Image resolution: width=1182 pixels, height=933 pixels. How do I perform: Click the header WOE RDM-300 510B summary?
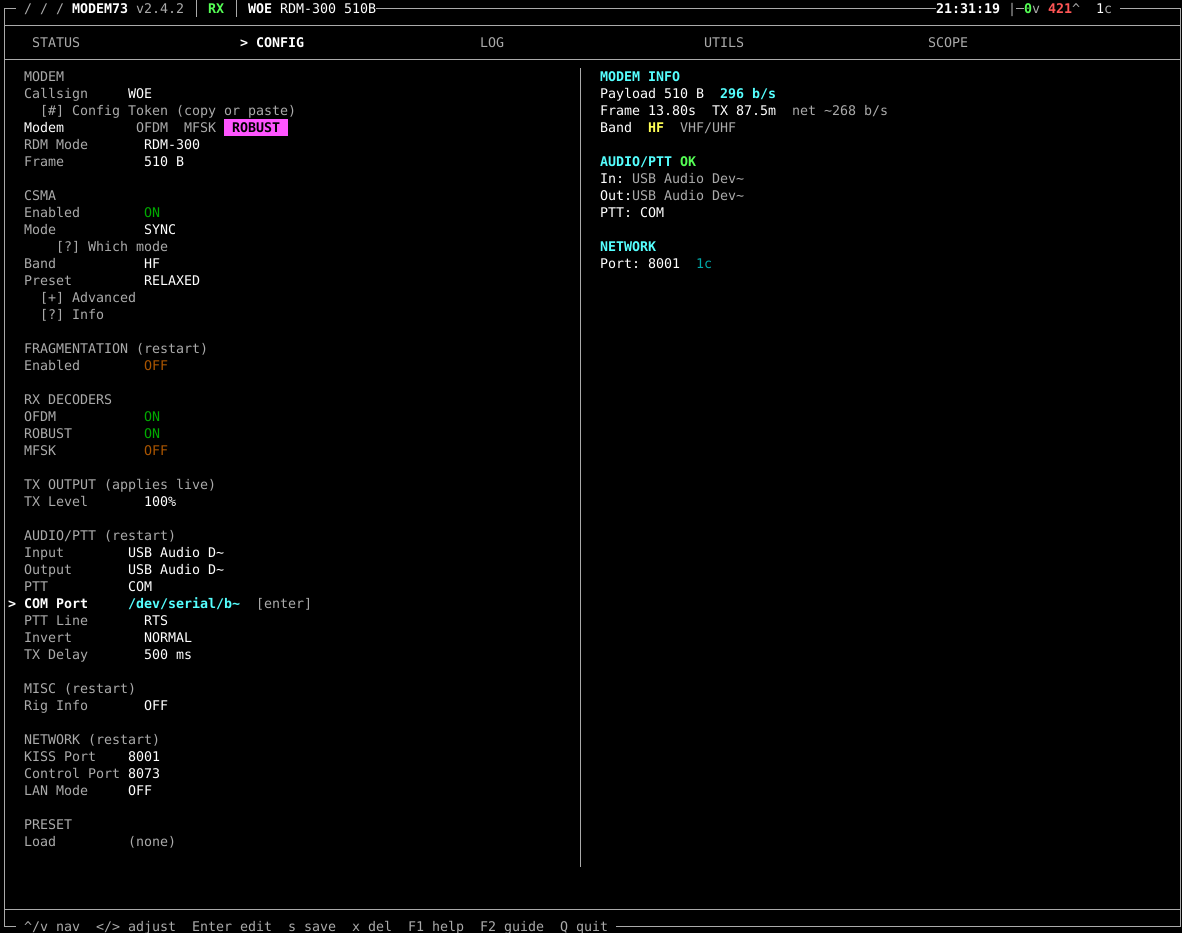[x=312, y=9]
